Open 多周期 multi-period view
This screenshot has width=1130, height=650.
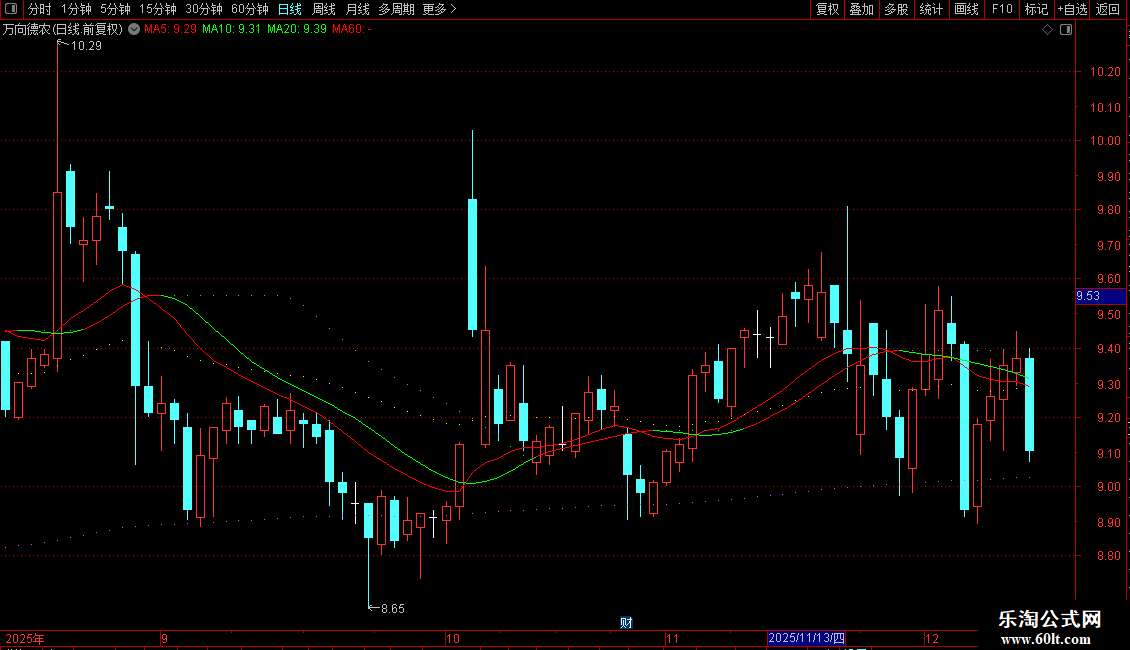tap(396, 9)
